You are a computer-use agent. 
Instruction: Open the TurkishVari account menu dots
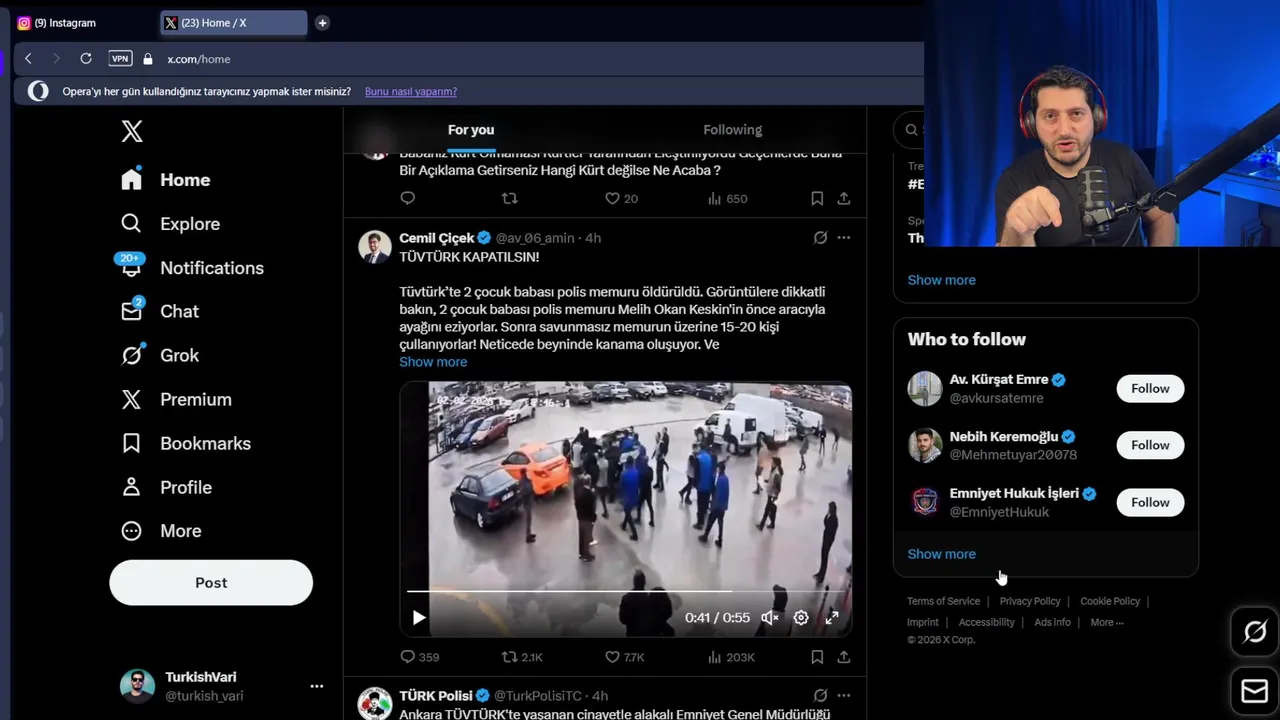pyautogui.click(x=316, y=686)
